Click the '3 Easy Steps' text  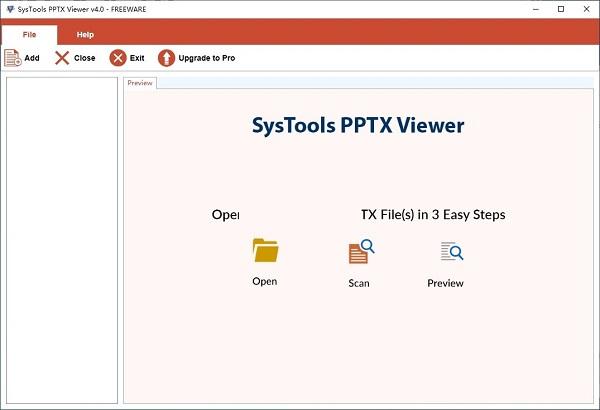coord(468,215)
